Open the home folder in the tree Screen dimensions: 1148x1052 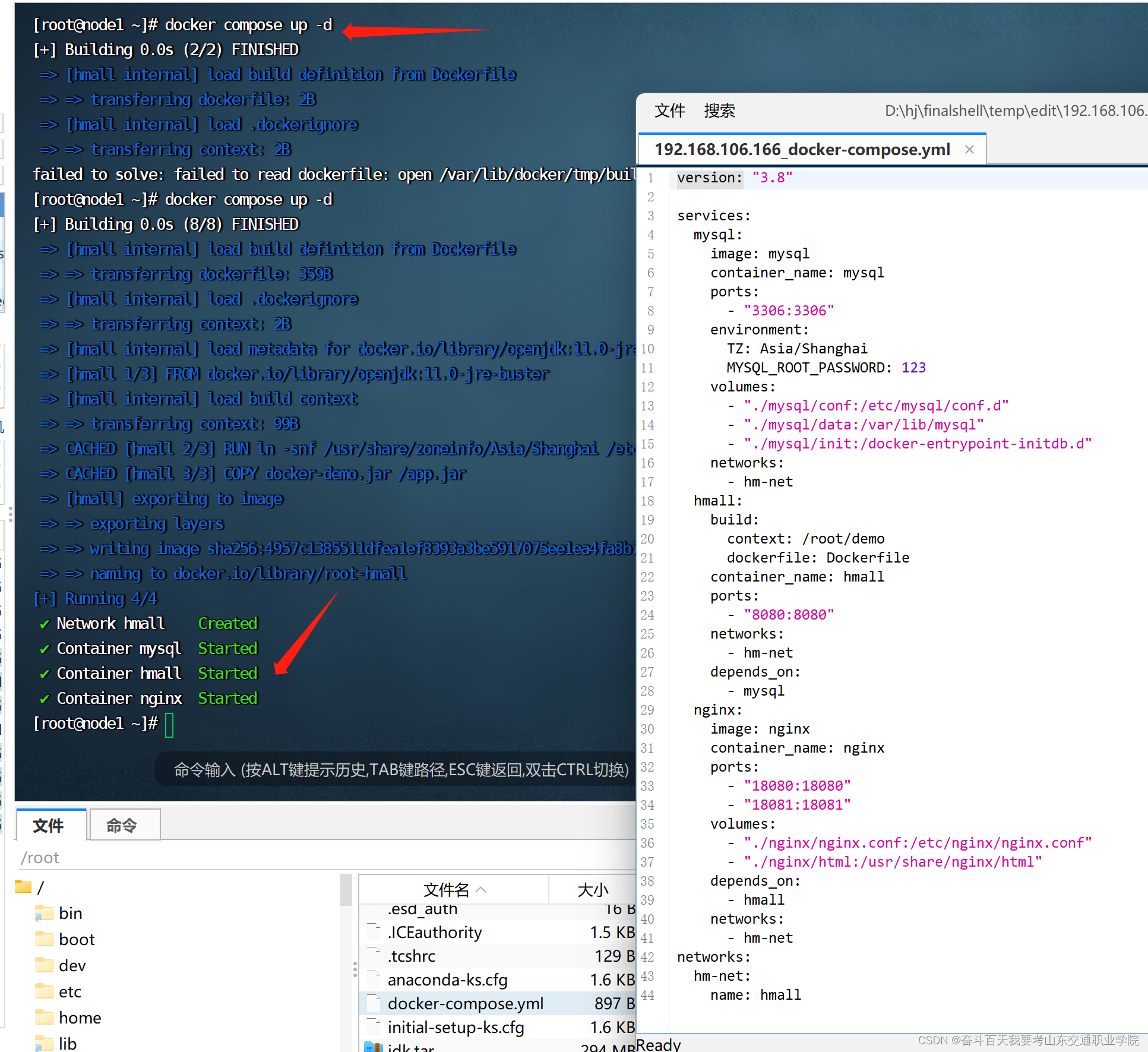79,1018
